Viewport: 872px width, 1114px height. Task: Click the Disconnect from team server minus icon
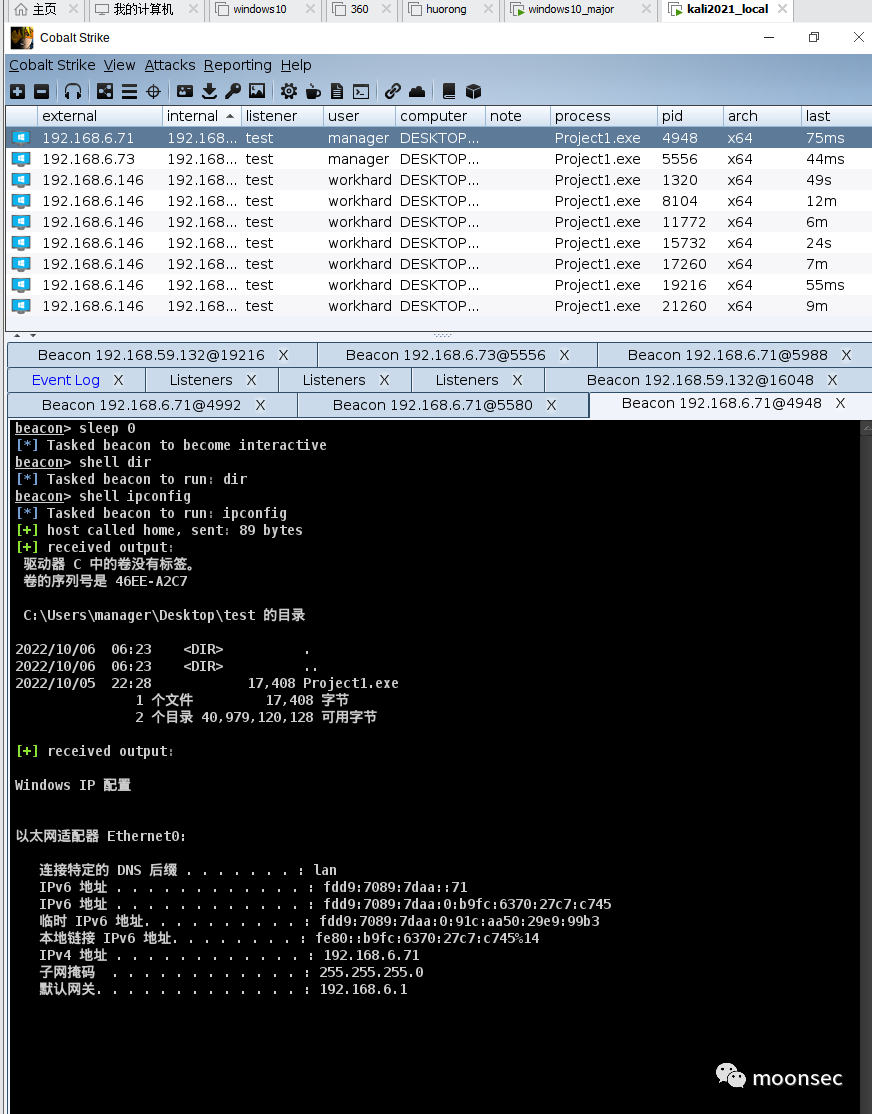tap(42, 91)
